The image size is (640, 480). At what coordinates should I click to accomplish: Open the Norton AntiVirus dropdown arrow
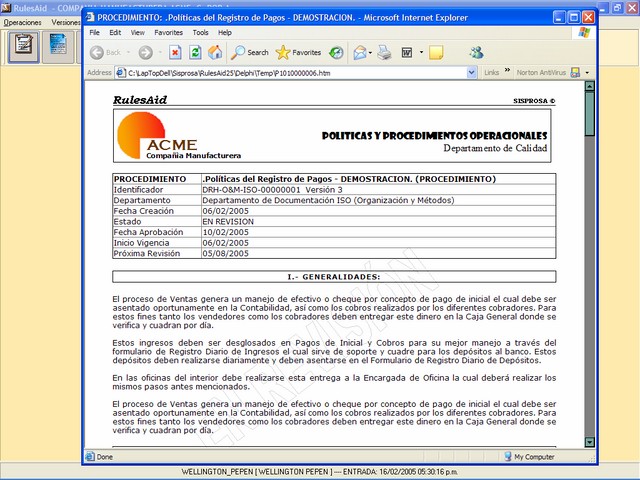point(587,73)
